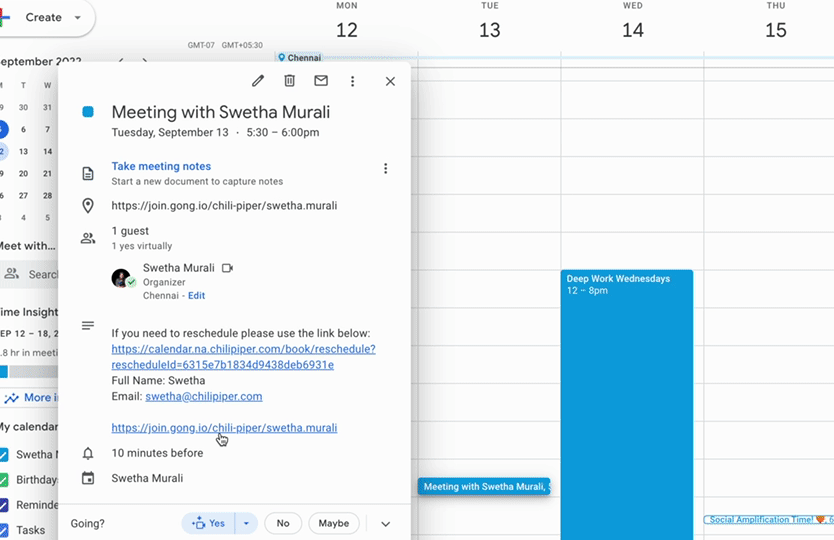Click the search for people field

tap(29, 274)
